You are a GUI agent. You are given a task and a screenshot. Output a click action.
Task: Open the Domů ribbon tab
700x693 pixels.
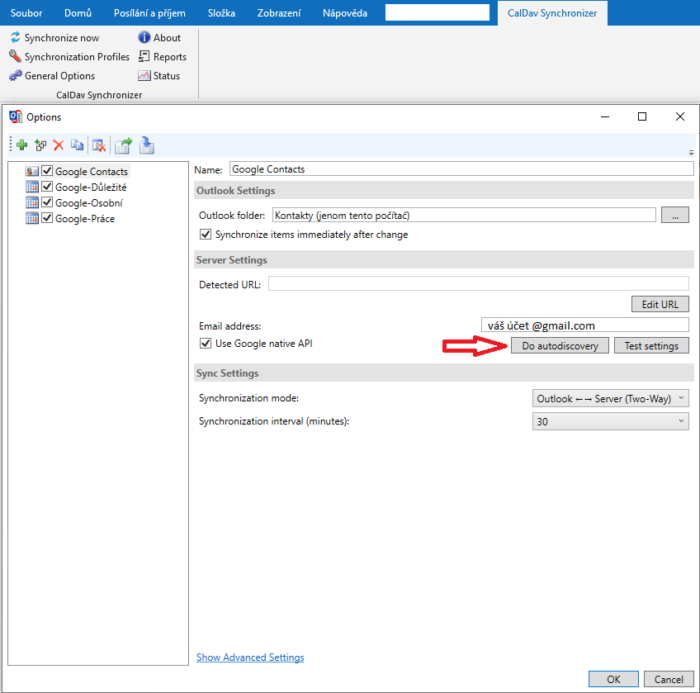[78, 13]
